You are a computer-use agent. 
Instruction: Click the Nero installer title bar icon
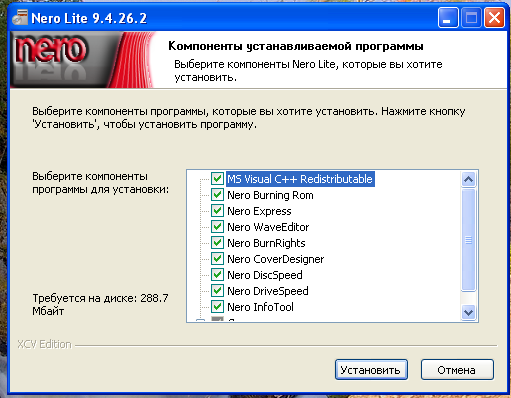pos(20,18)
